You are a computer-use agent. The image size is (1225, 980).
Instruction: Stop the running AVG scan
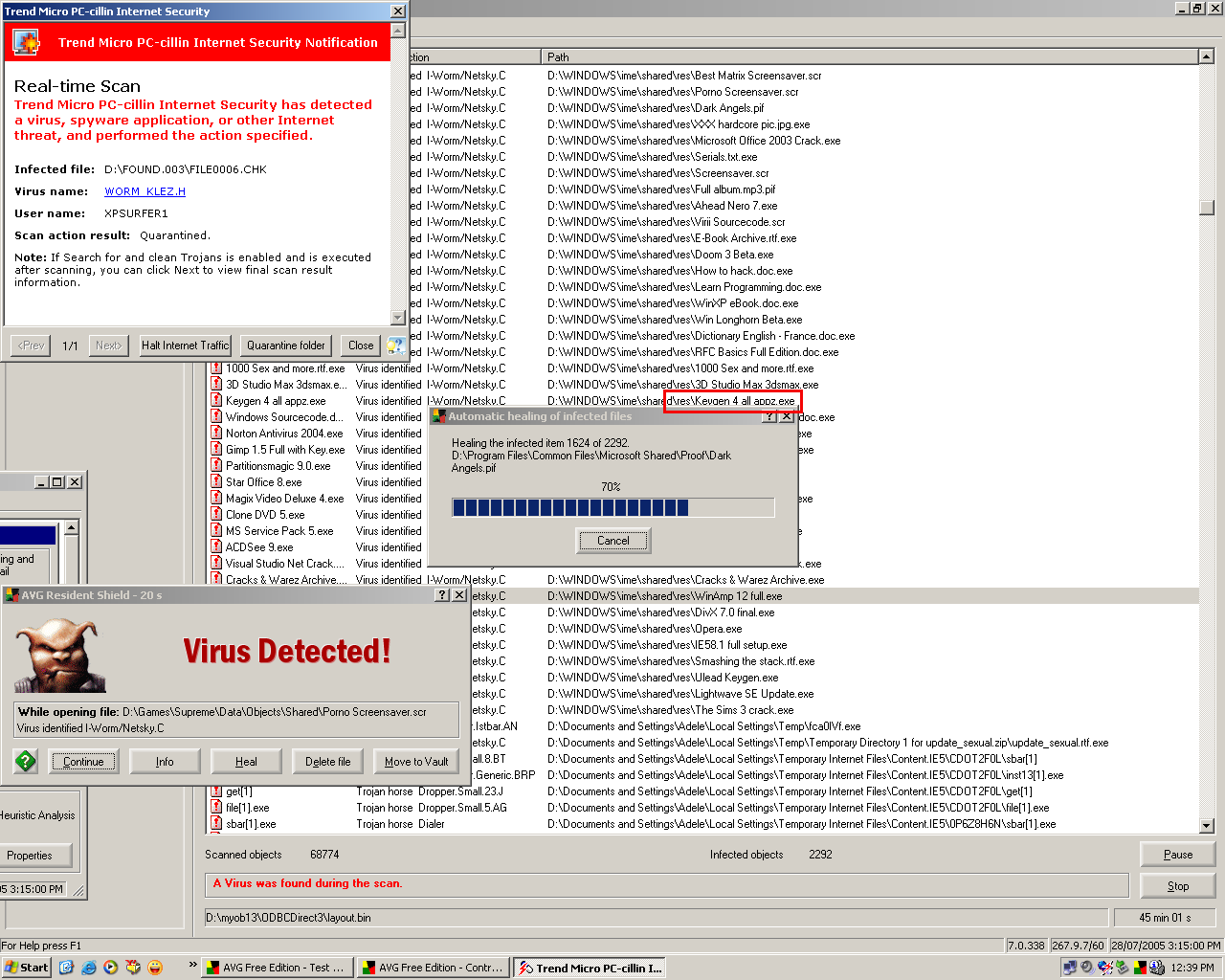coord(1178,886)
